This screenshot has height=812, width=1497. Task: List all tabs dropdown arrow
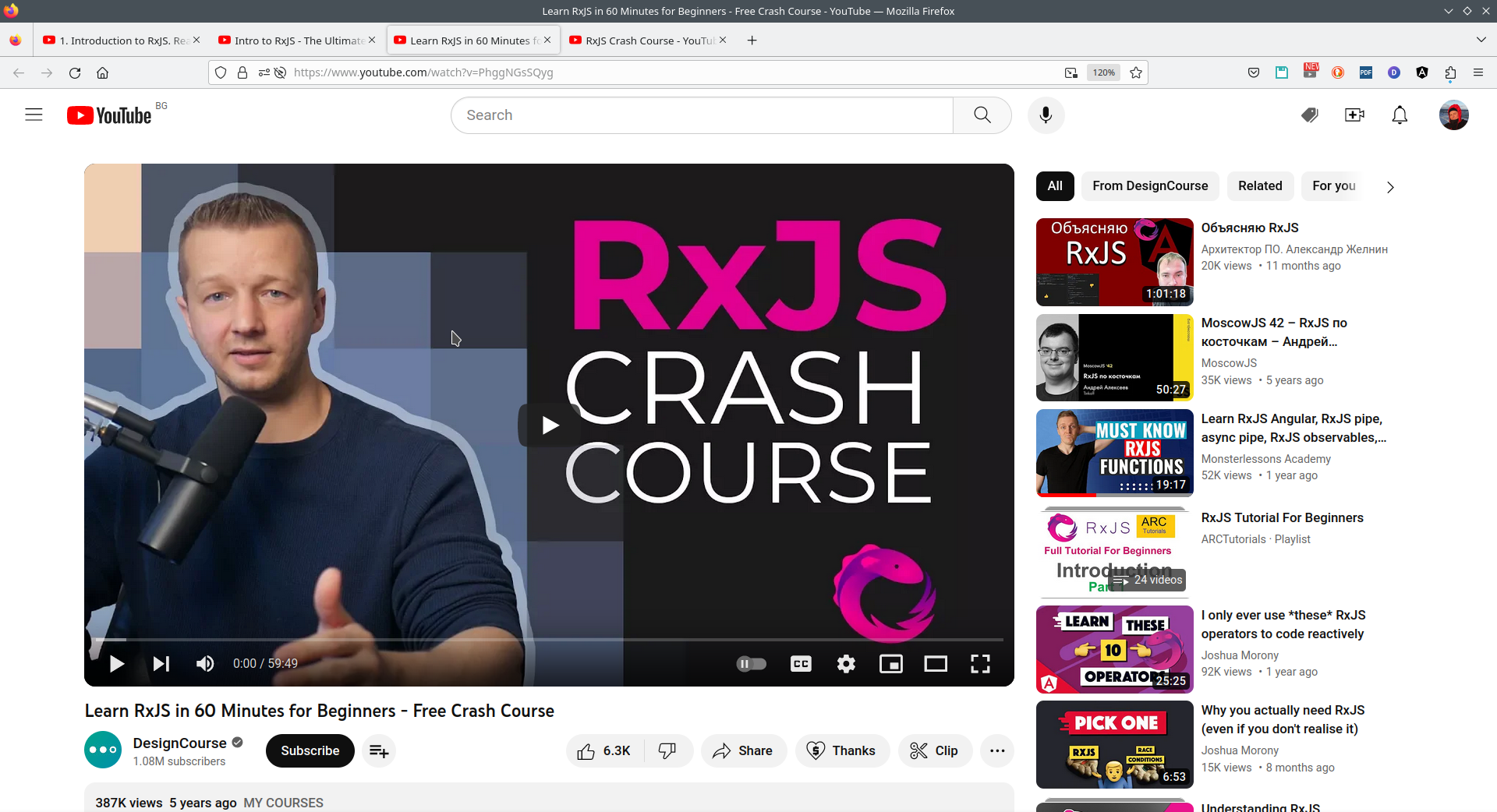(1481, 40)
